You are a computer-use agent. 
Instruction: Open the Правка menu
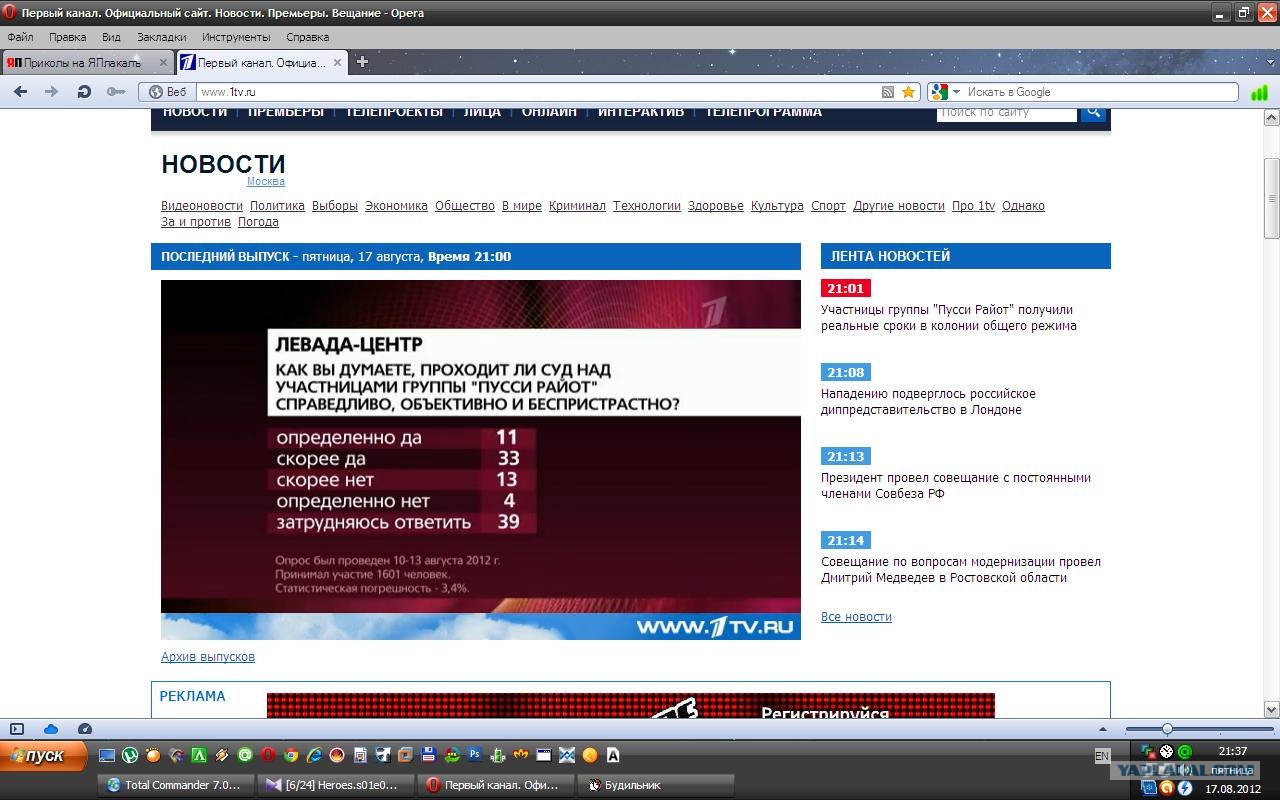[67, 37]
